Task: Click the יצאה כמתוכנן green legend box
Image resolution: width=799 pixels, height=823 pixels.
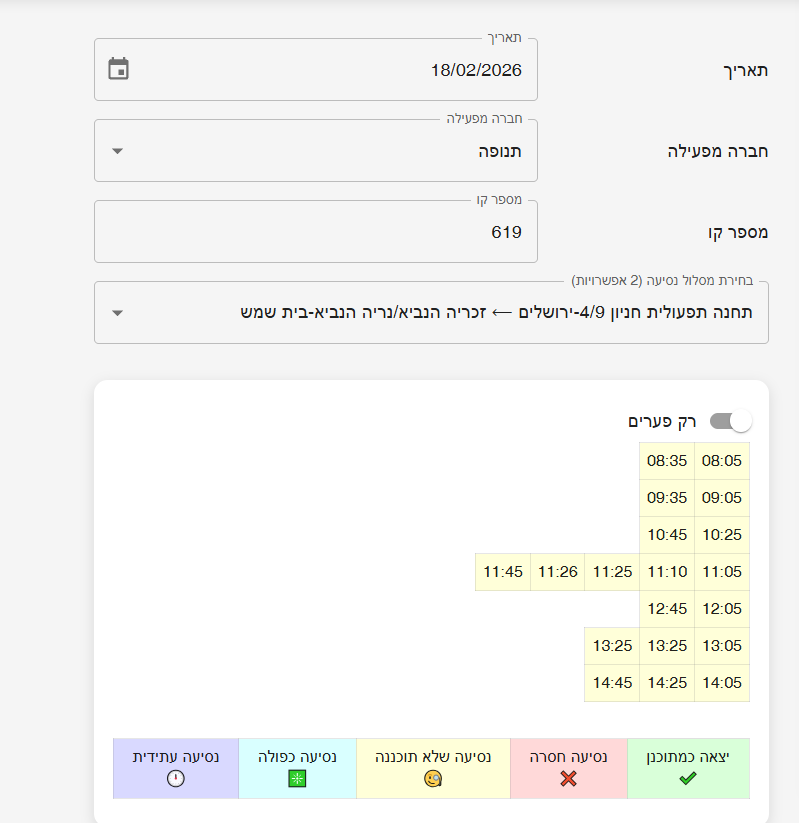Action: [688, 768]
